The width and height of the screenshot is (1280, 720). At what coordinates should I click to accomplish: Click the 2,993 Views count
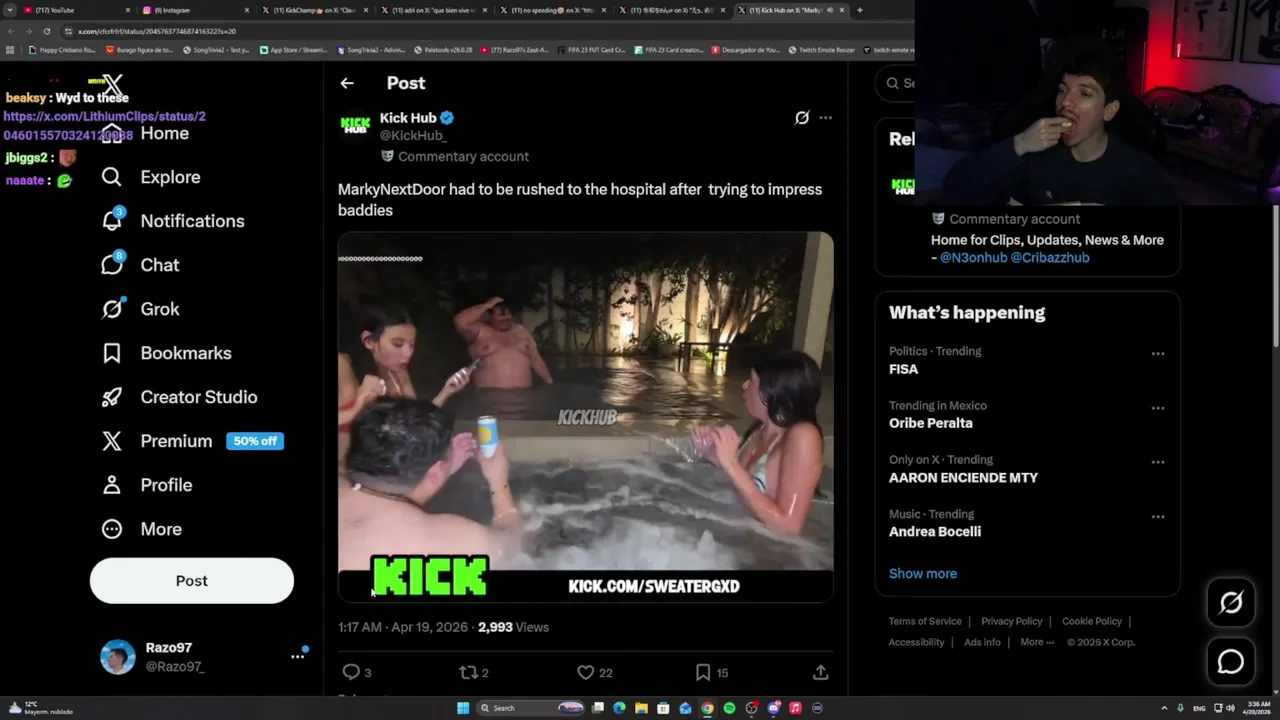513,627
